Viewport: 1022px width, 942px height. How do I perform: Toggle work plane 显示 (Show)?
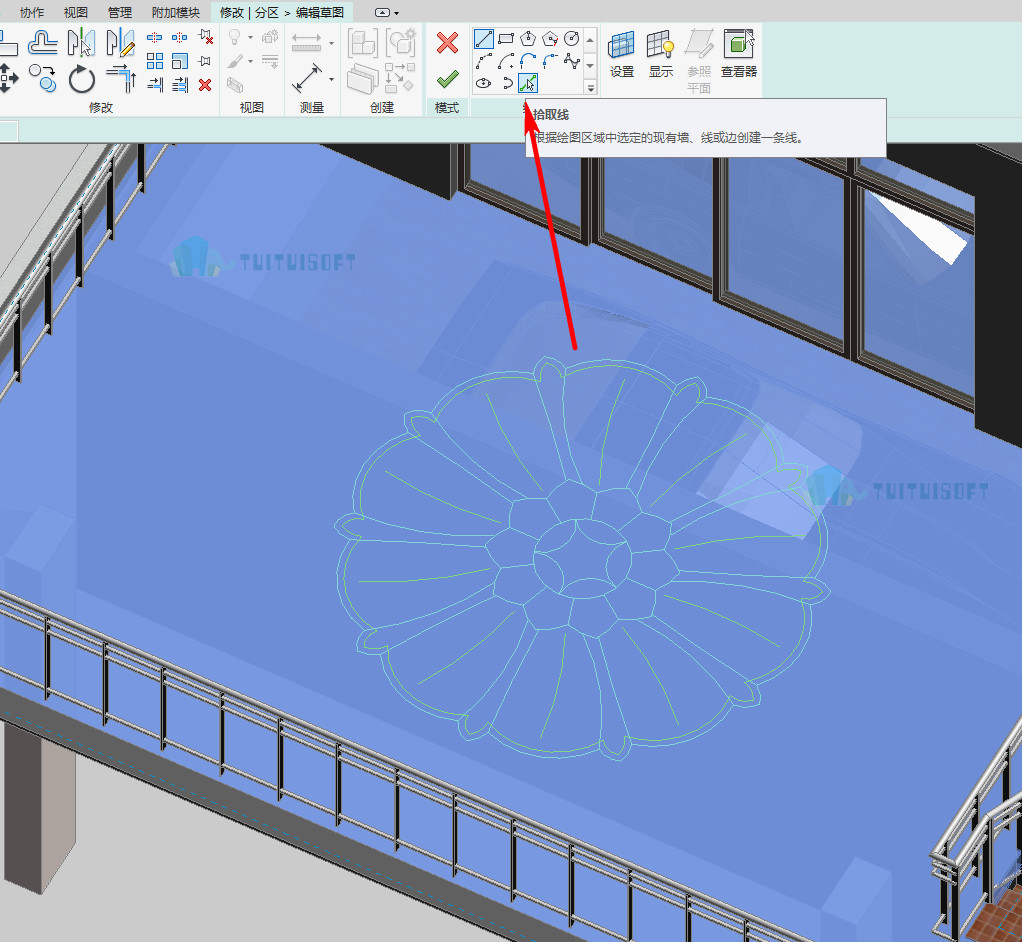coord(660,54)
